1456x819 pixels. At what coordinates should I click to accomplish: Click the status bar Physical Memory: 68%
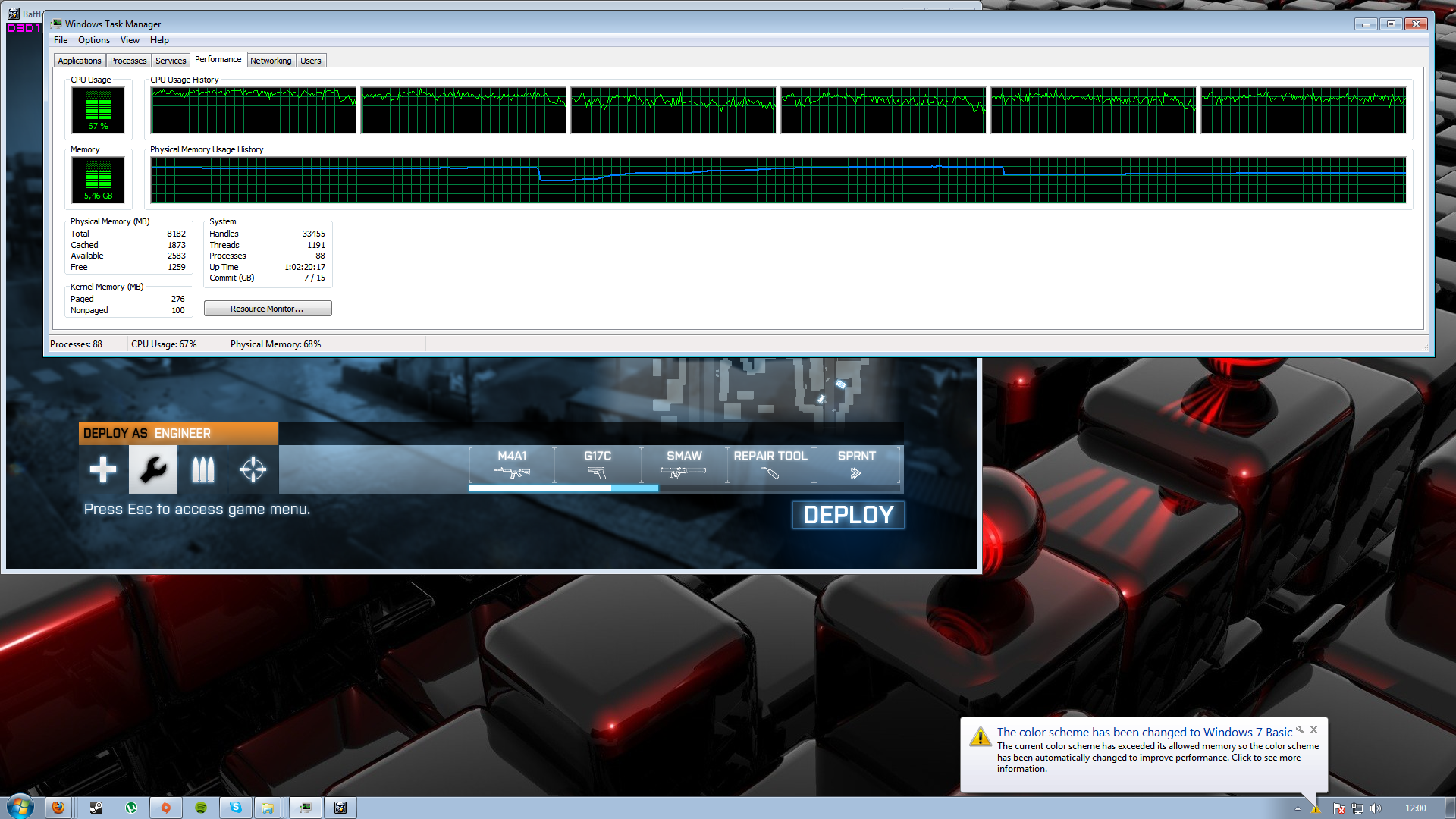point(276,344)
